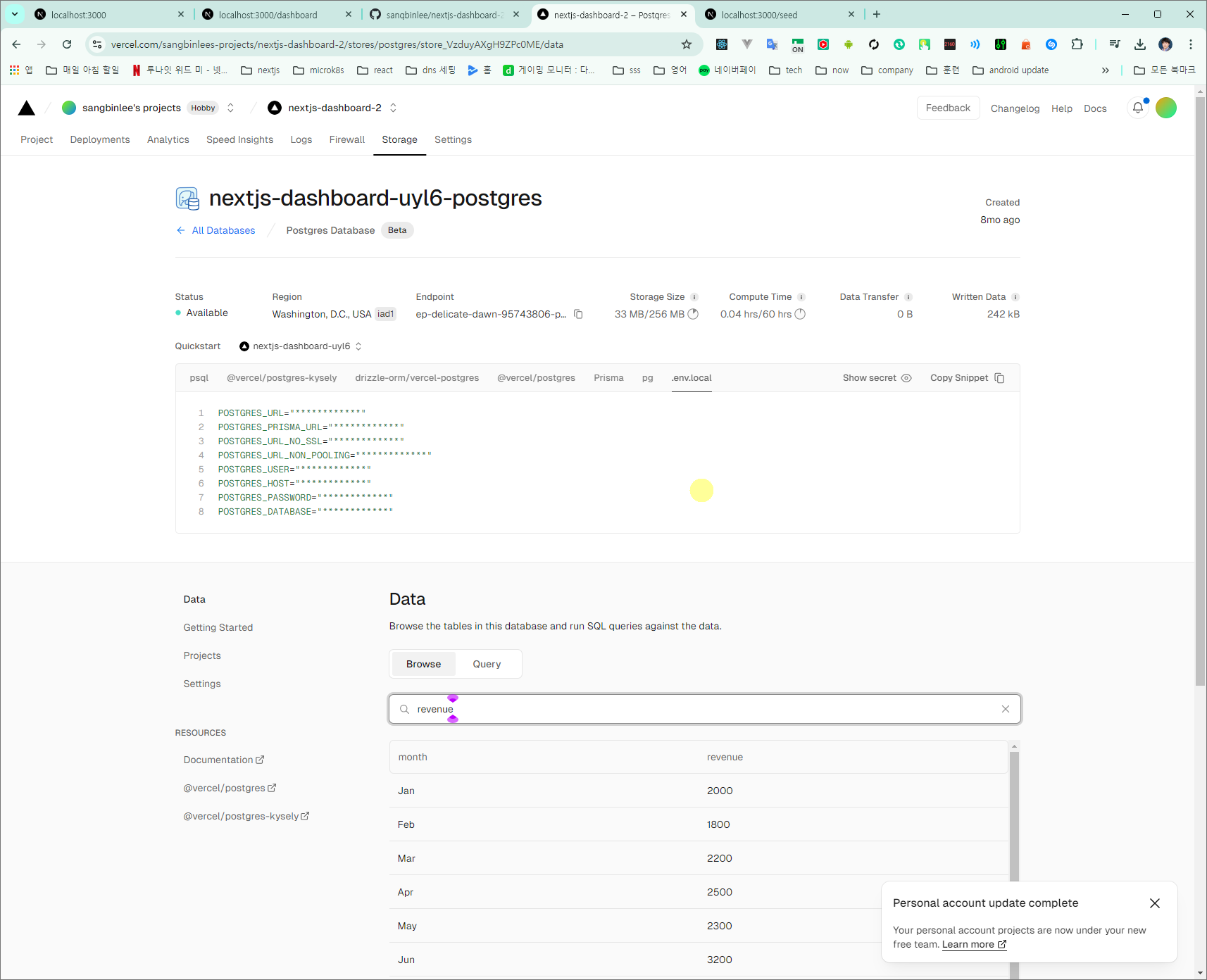Copy the endpoint hostname

[x=578, y=314]
